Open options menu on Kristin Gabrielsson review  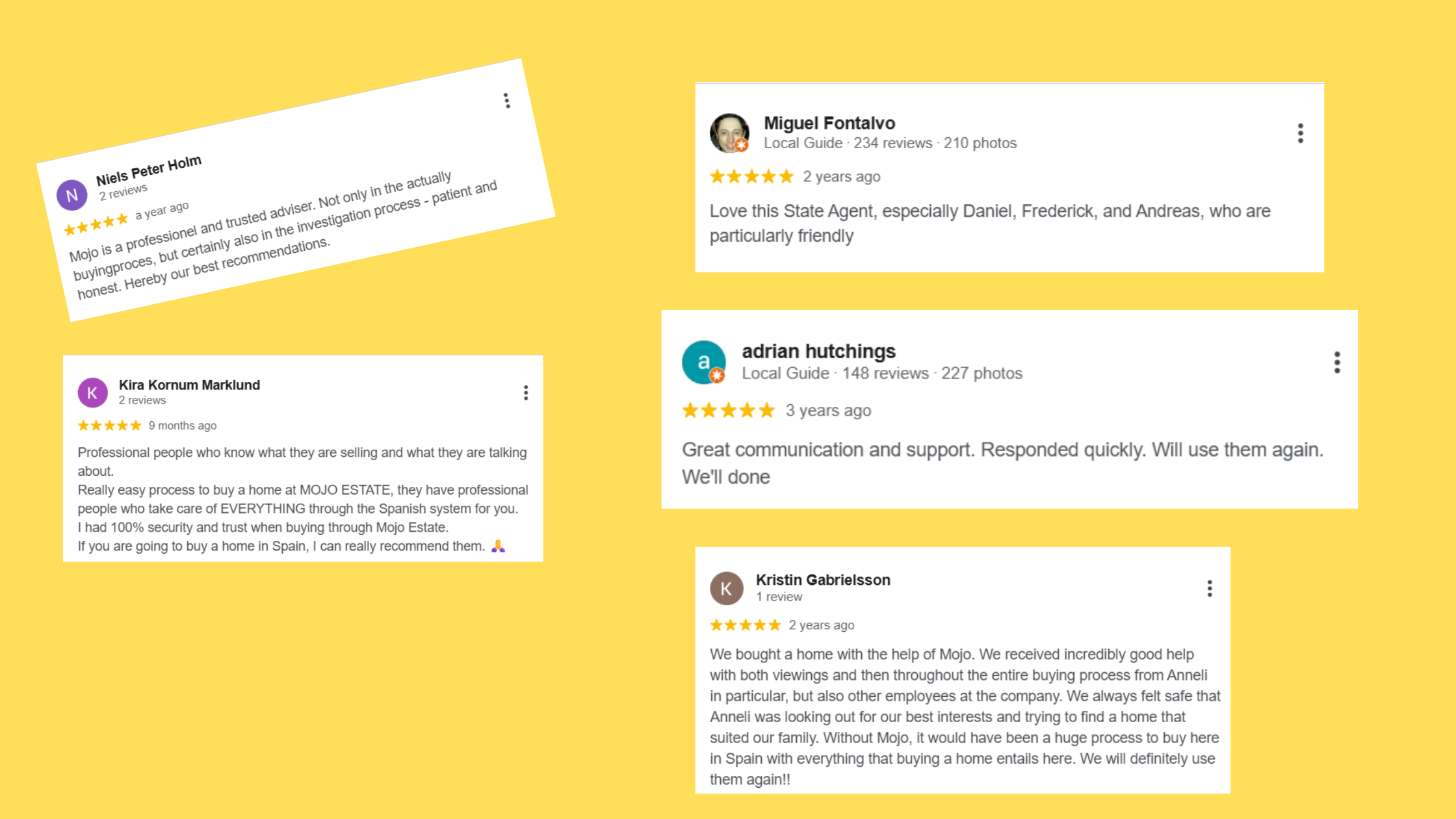point(1210,589)
